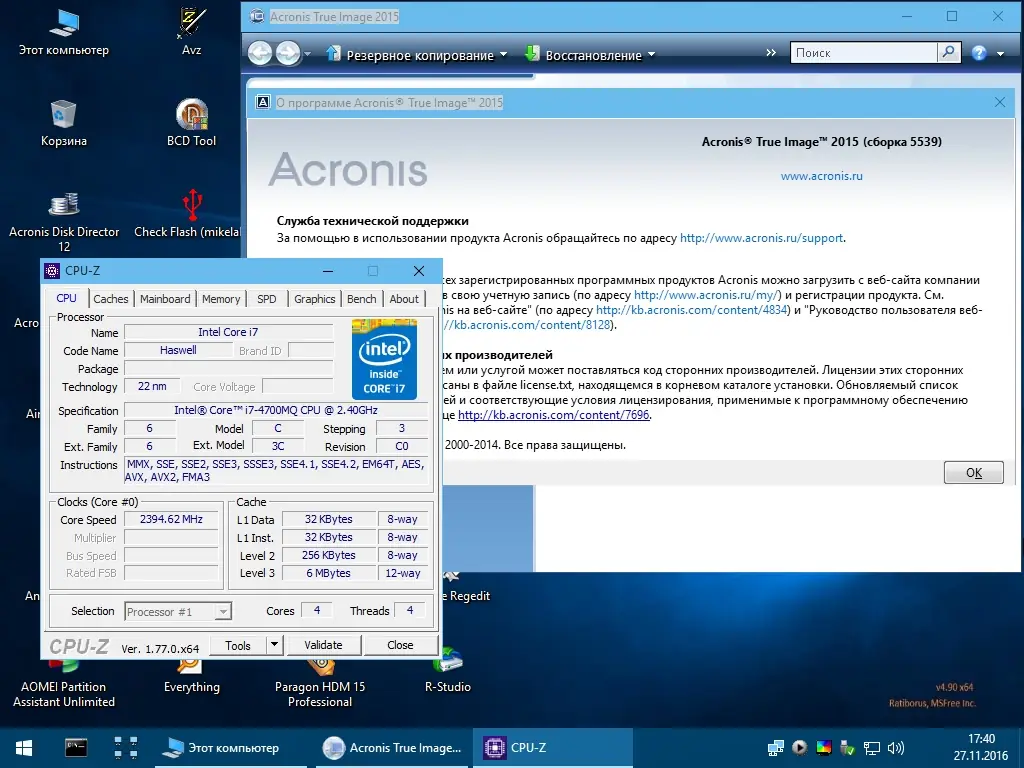Open the CPU-Z Tools dropdown arrow
1024x768 pixels.
274,645
